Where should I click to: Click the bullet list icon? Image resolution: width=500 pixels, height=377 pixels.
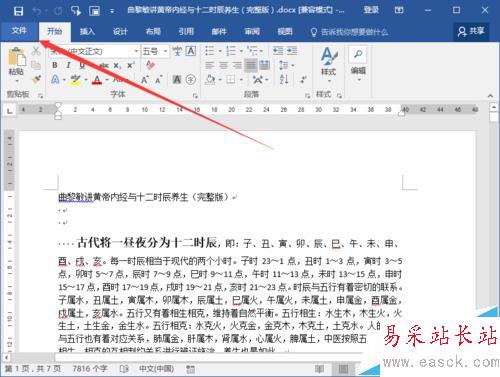click(x=210, y=51)
